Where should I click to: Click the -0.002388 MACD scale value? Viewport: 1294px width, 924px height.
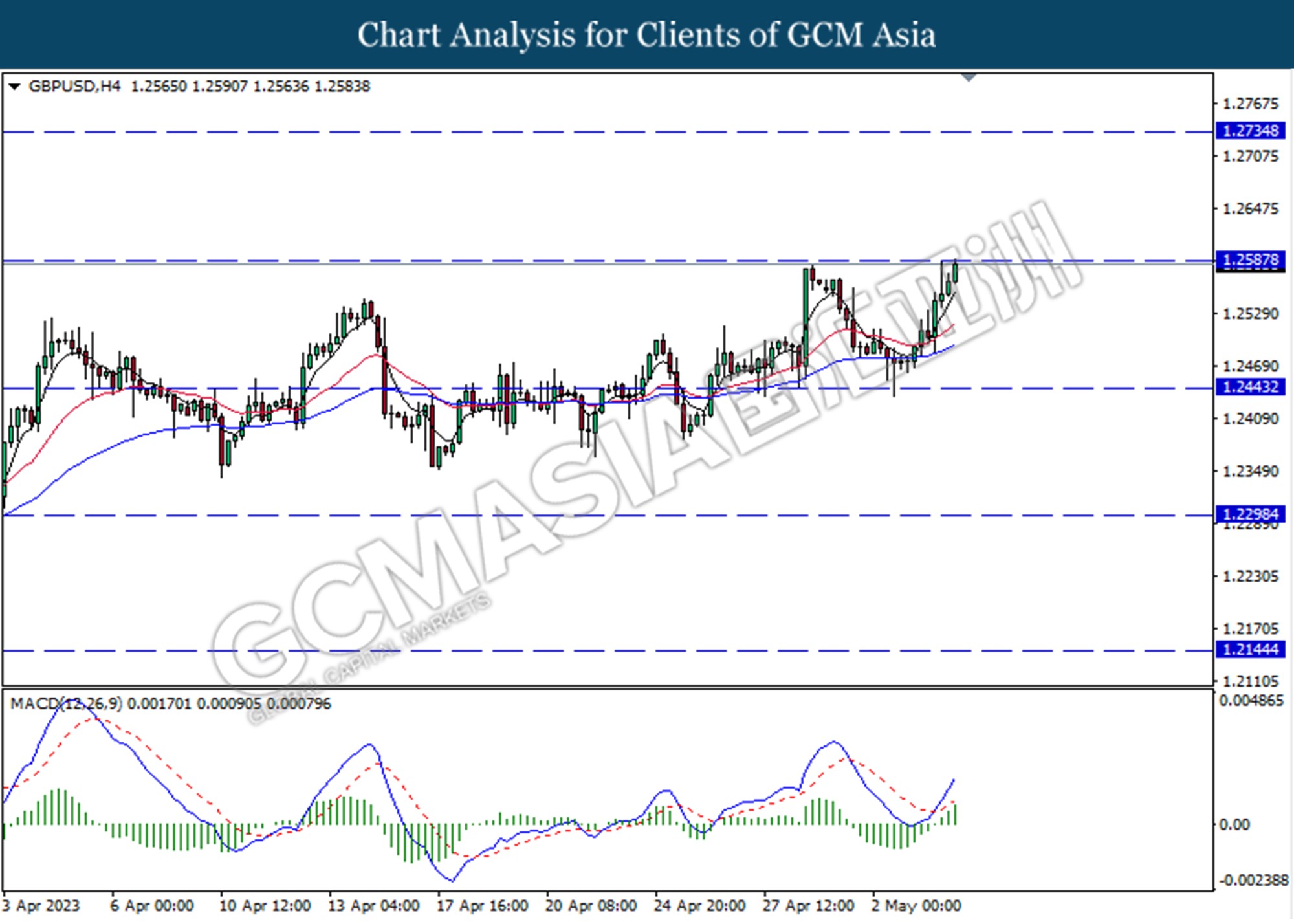(1253, 880)
